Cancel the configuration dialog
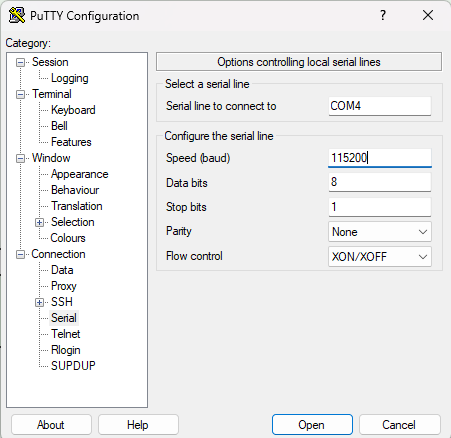Viewport: 451px width, 438px height. coord(399,425)
